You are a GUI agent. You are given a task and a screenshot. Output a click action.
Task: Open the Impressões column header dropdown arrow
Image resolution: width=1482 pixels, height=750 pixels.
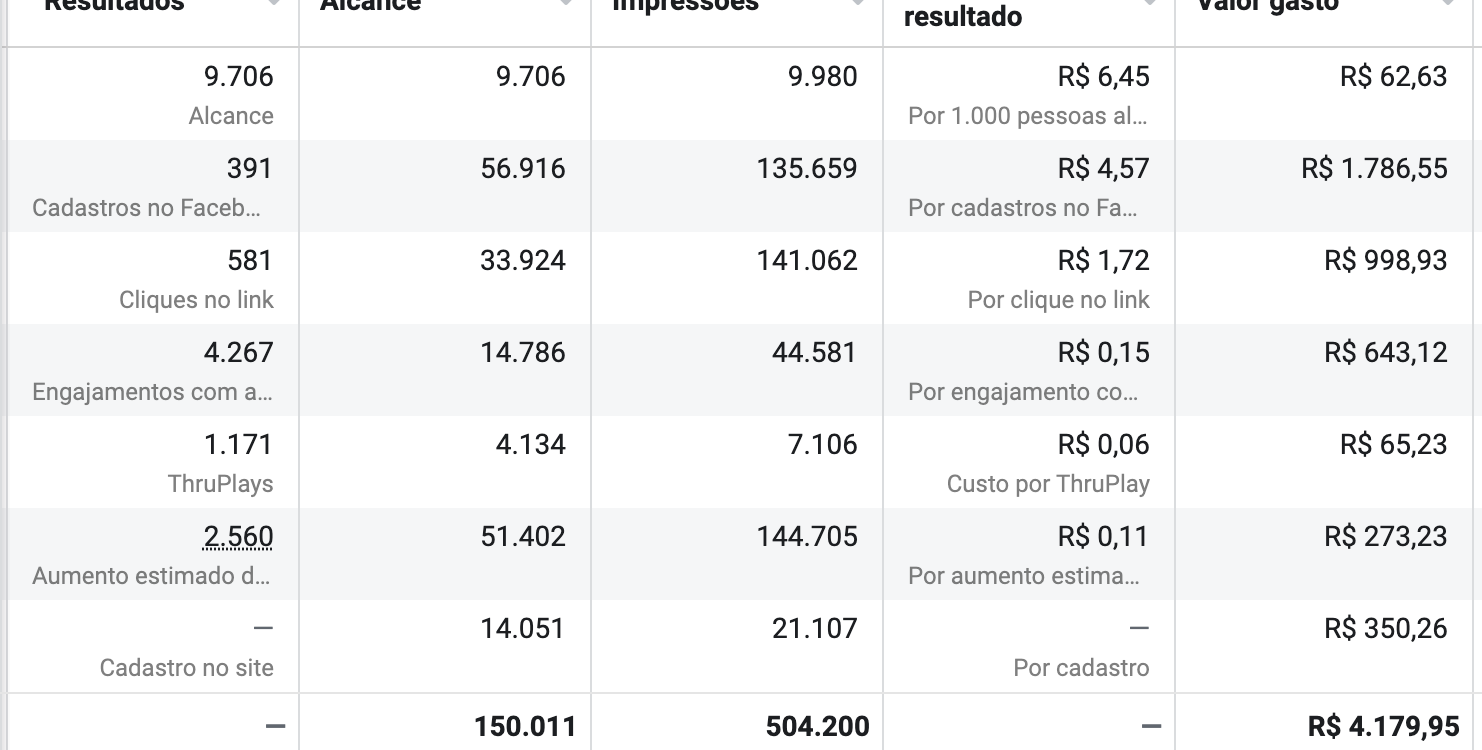point(857,5)
